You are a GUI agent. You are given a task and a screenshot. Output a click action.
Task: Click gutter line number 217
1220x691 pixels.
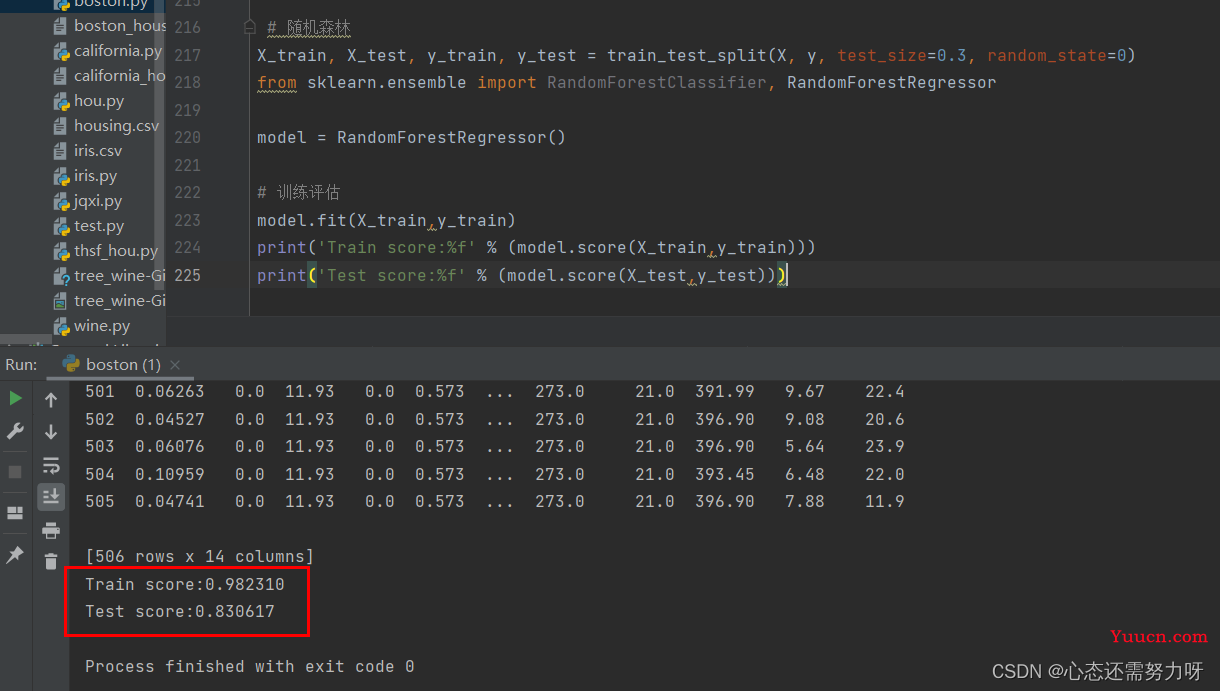click(x=187, y=55)
